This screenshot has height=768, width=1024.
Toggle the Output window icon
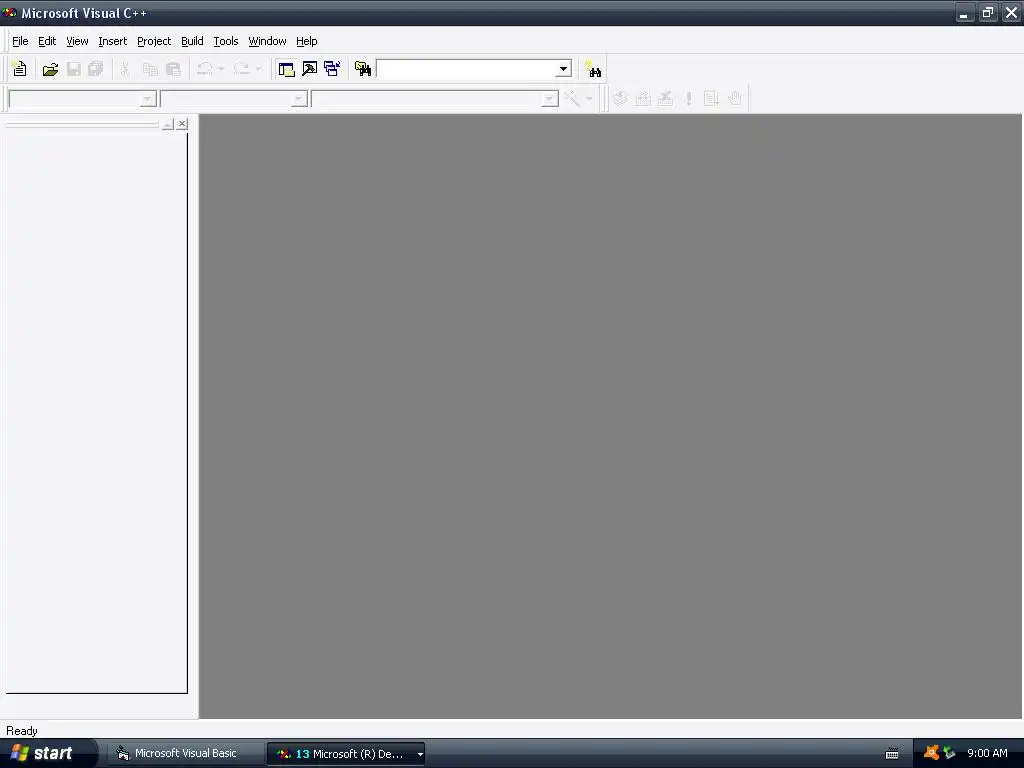310,69
